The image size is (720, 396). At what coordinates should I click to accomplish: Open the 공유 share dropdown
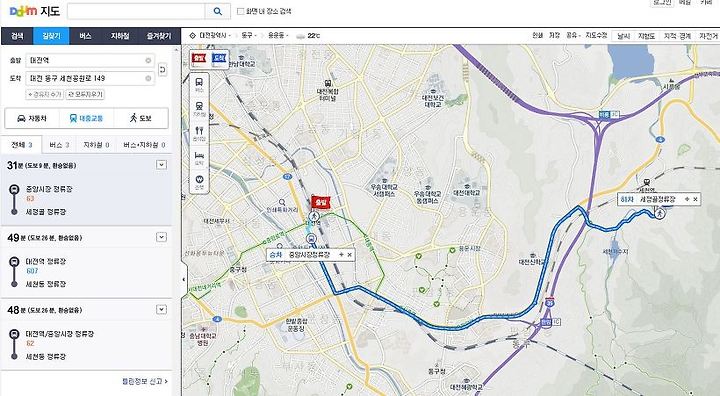point(573,35)
